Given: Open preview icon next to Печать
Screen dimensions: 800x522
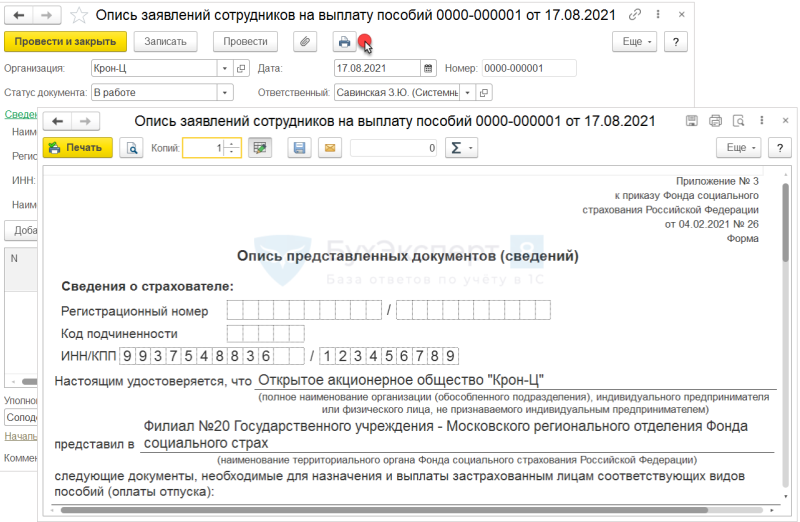Looking at the screenshot, I should click(x=132, y=148).
